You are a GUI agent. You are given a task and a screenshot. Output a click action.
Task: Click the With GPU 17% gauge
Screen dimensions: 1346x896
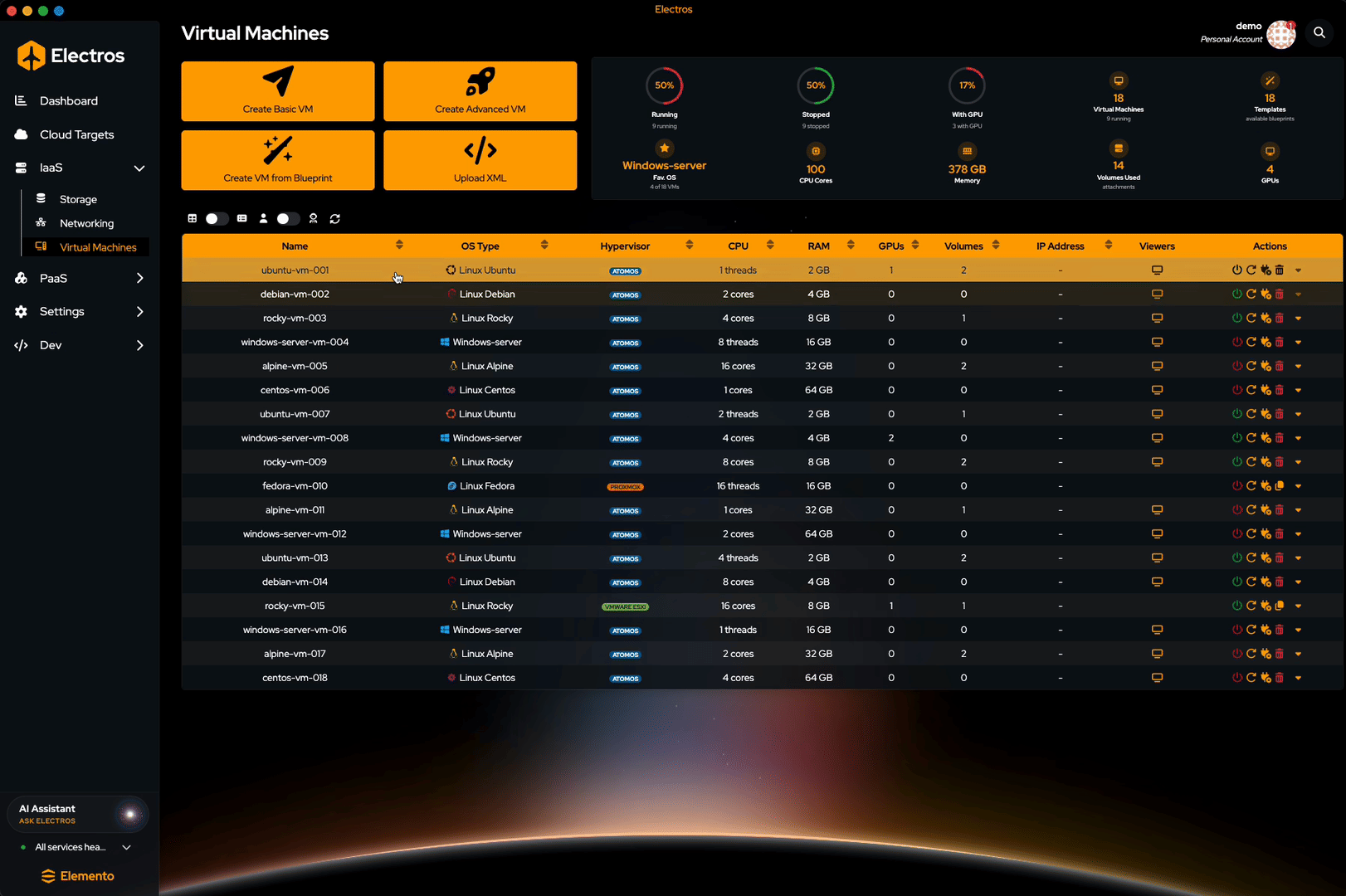[967, 85]
